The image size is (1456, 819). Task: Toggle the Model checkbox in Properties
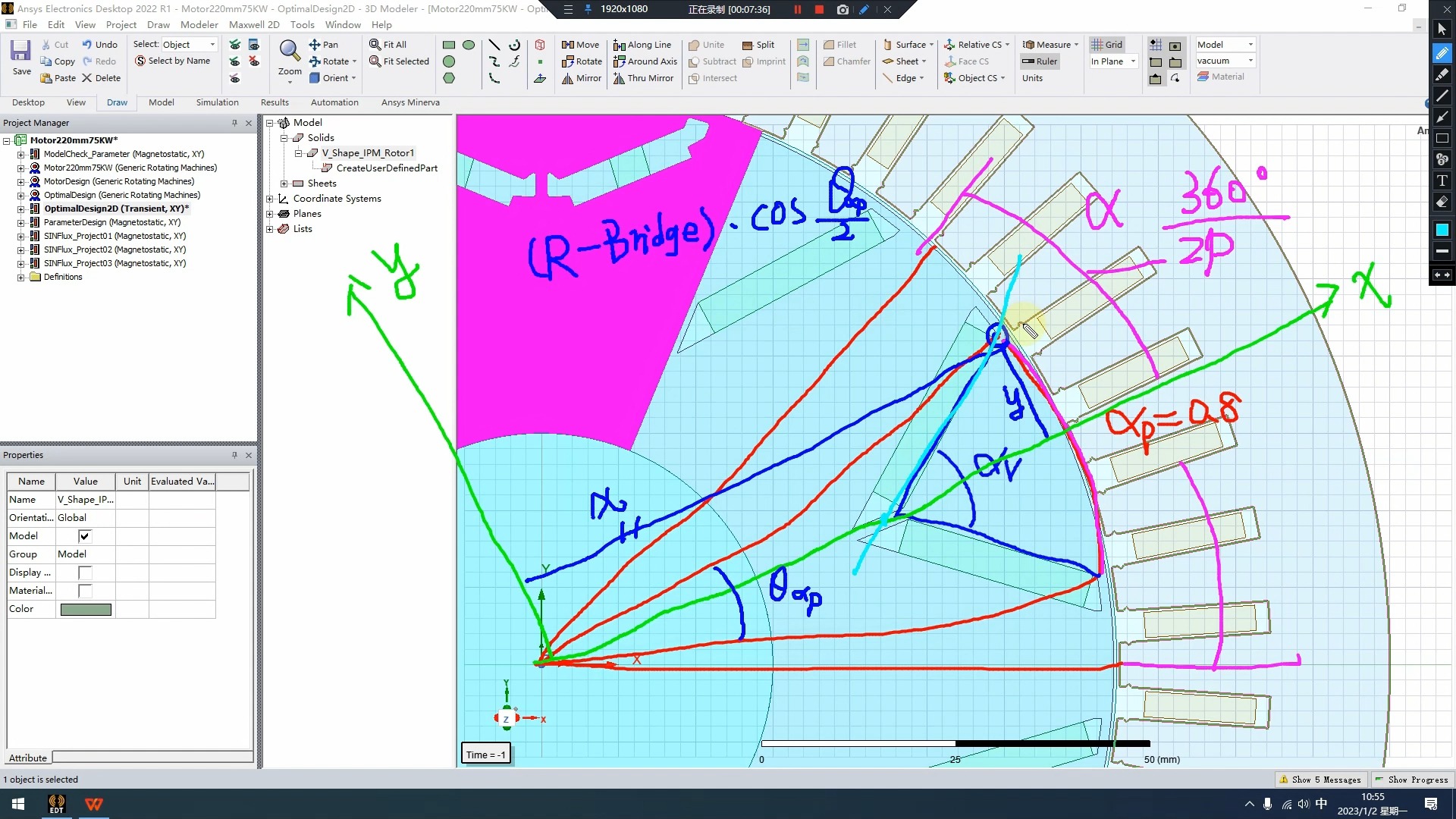[x=85, y=535]
